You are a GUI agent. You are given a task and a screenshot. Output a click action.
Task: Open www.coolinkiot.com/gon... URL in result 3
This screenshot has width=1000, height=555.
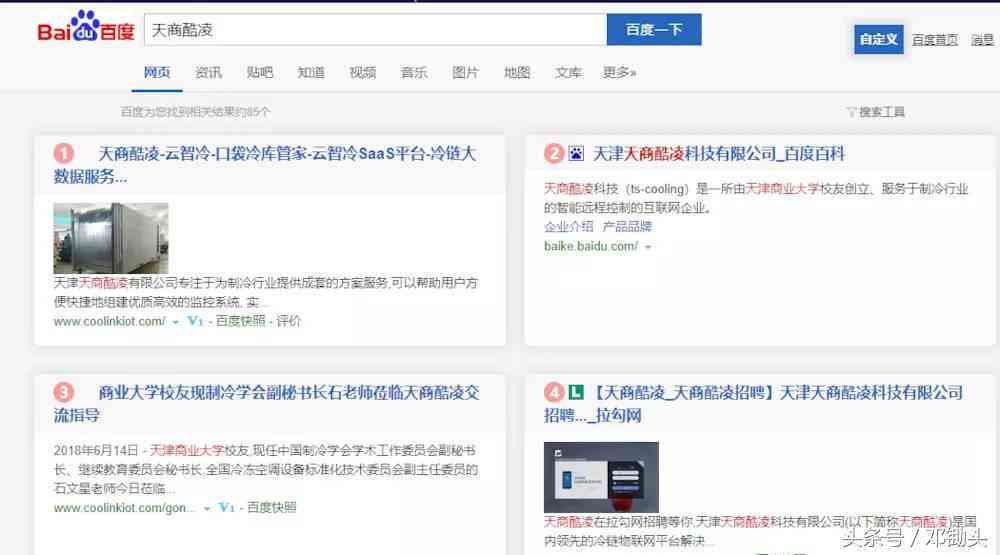124,508
